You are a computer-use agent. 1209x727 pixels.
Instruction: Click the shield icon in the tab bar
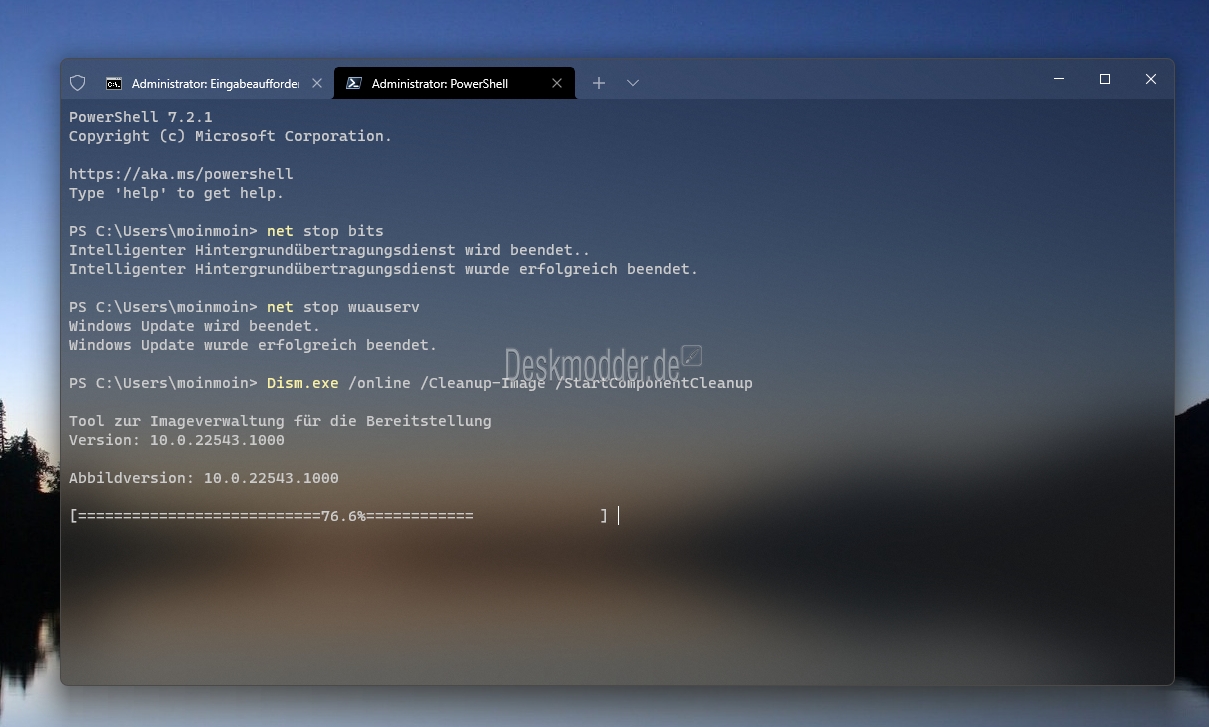78,83
